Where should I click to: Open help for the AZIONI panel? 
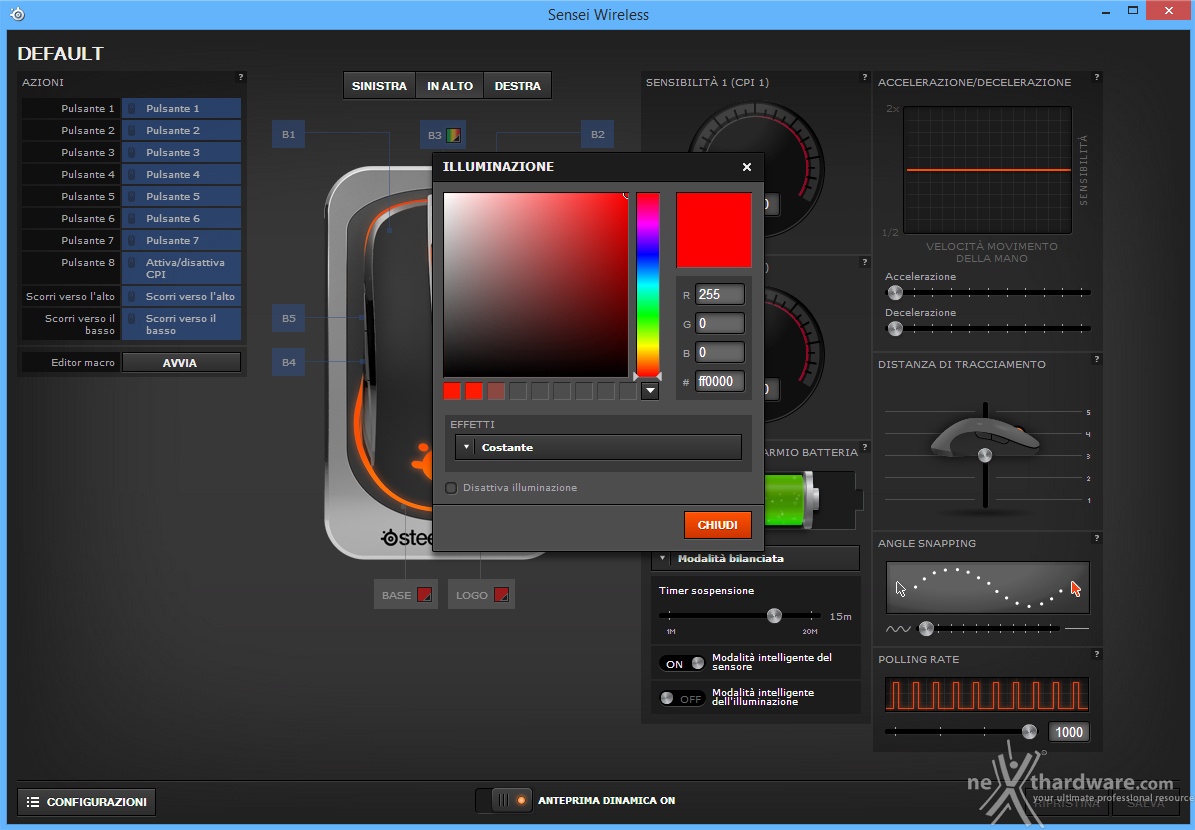pos(241,77)
